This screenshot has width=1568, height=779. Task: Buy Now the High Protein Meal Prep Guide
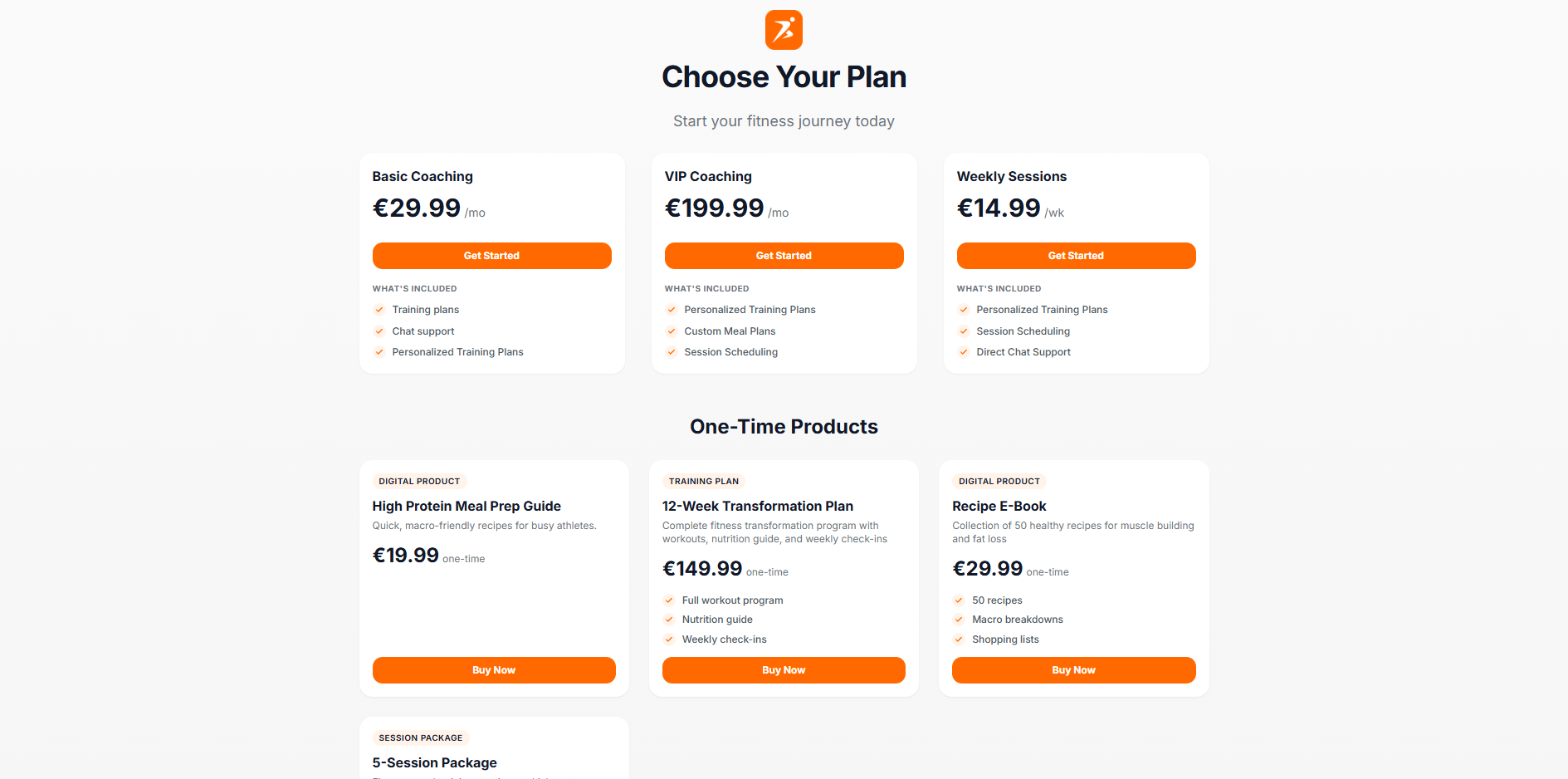[x=494, y=669]
